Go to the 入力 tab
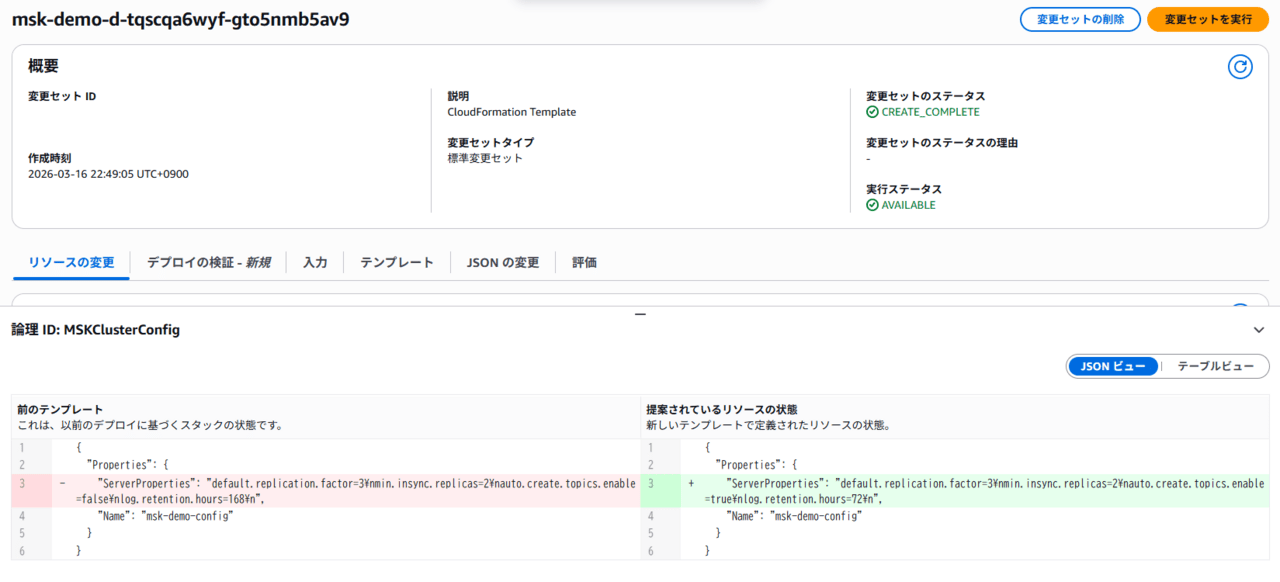 tap(315, 263)
